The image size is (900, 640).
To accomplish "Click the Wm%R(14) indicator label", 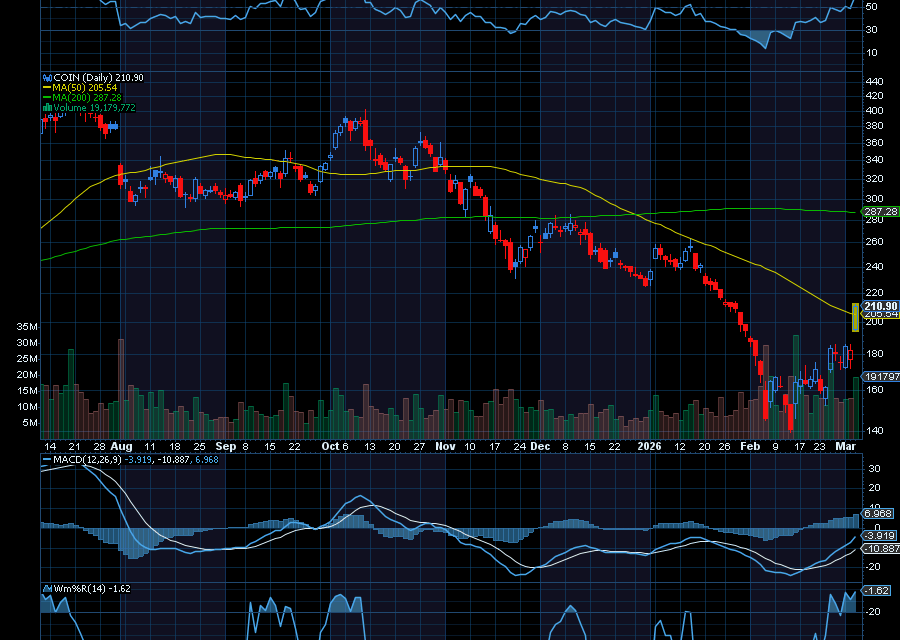I will coord(76,589).
